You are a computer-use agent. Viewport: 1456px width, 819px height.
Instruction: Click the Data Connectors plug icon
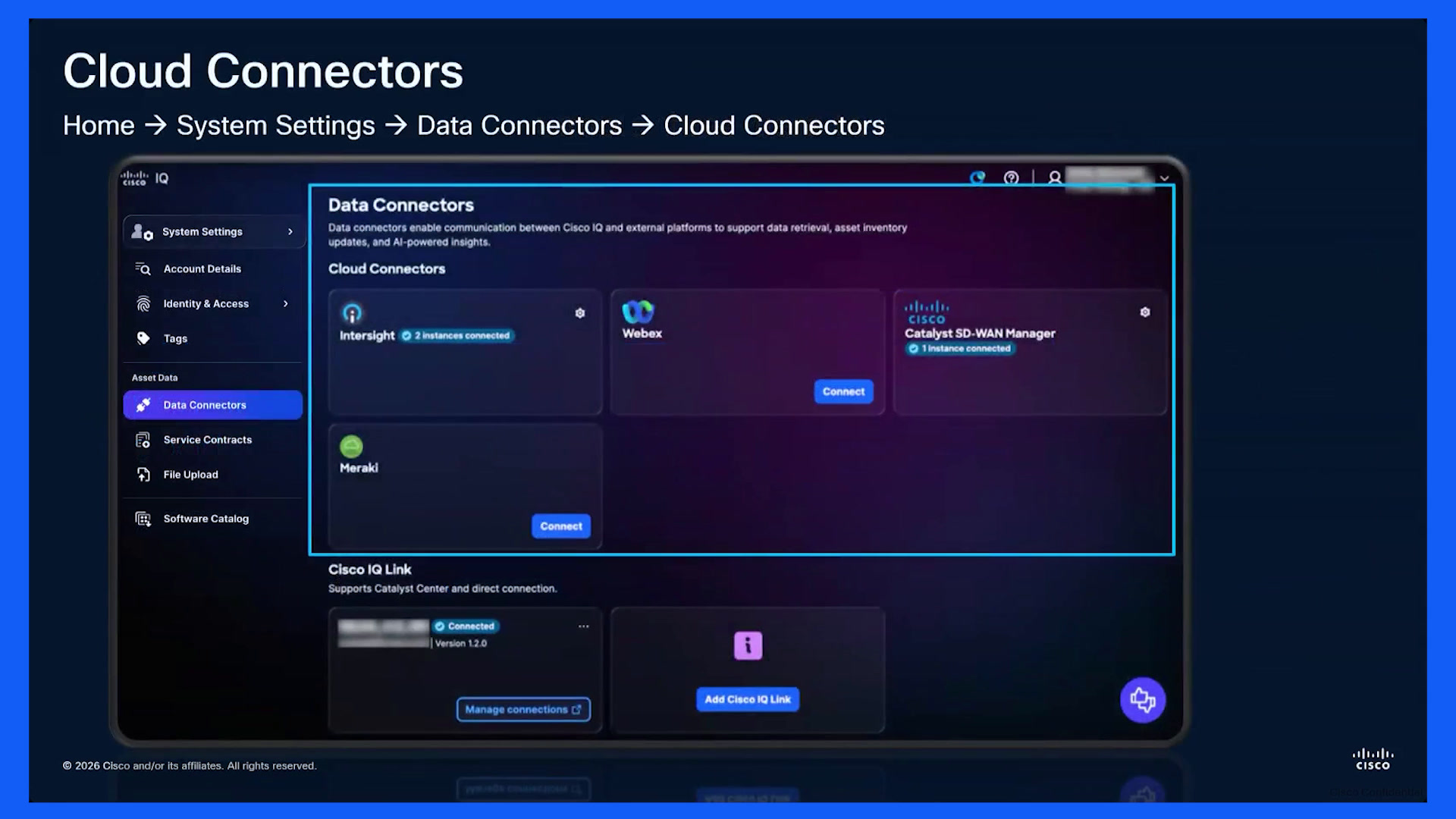point(143,405)
